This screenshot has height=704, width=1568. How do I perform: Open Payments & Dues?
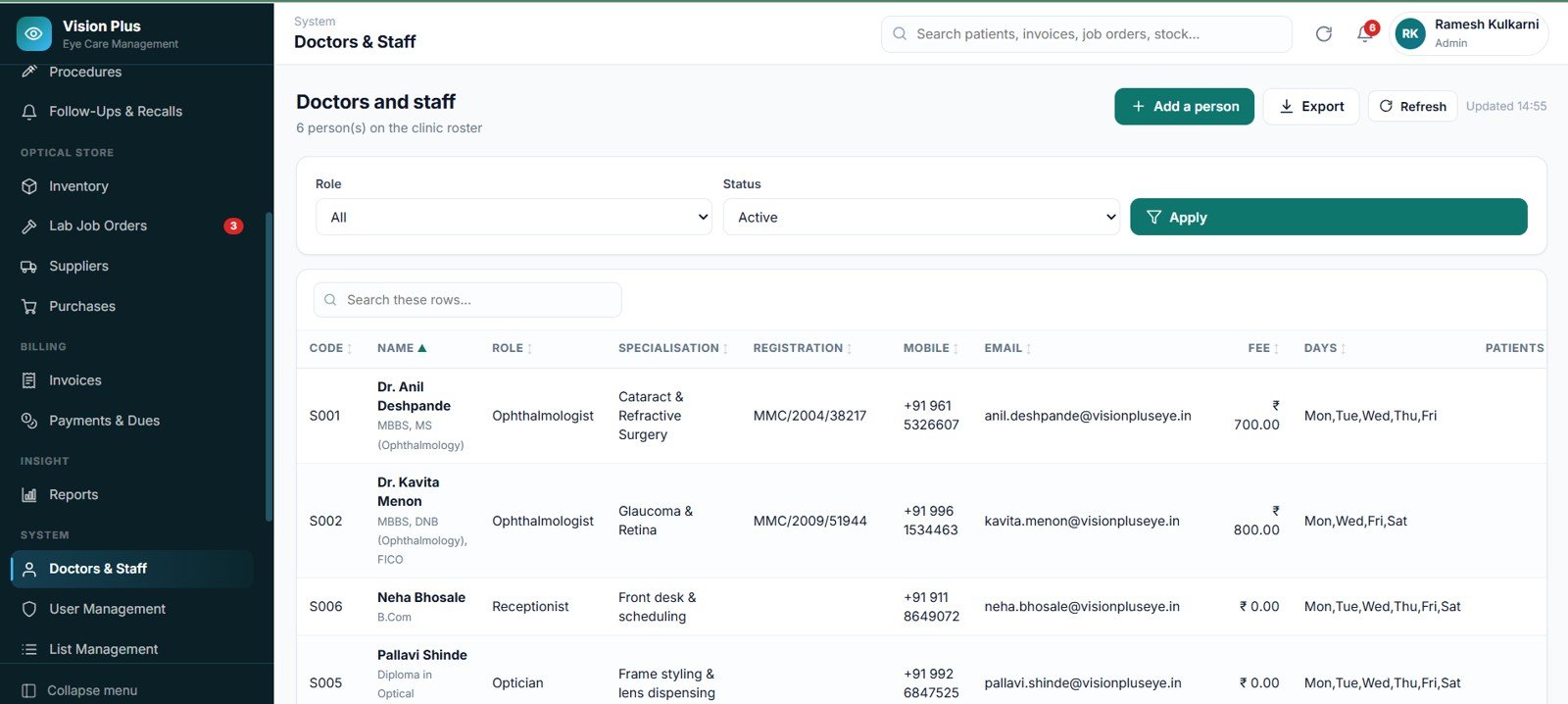(132, 421)
